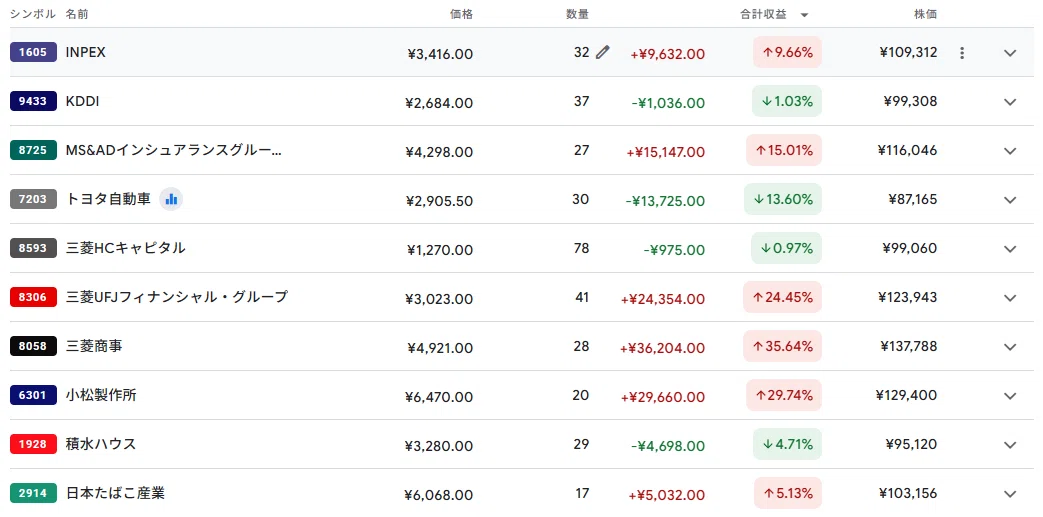Open the 三菱HCキャピタル stock name
This screenshot has height=517, width=1043.
pos(126,248)
